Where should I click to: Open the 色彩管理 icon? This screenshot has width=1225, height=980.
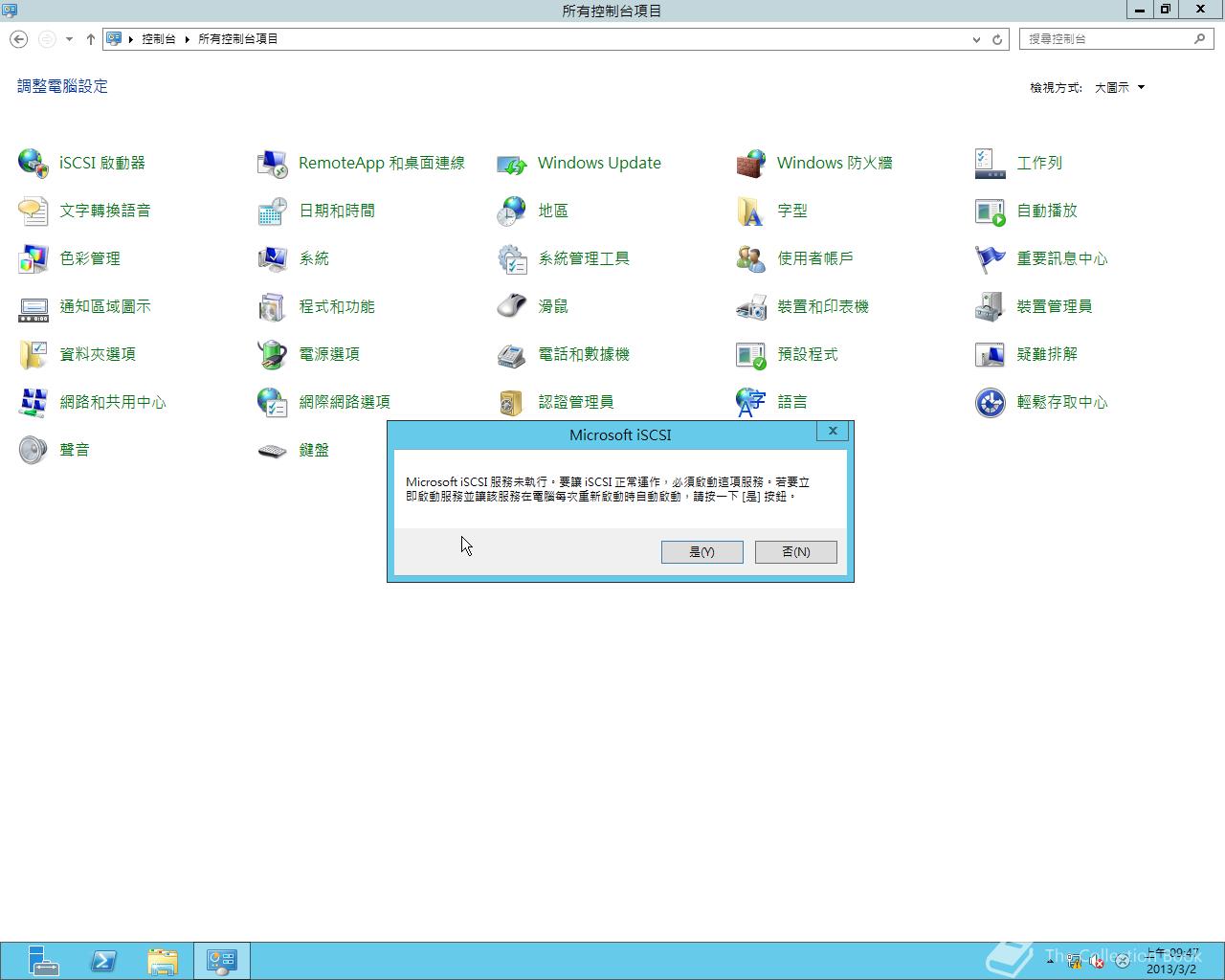[x=33, y=258]
